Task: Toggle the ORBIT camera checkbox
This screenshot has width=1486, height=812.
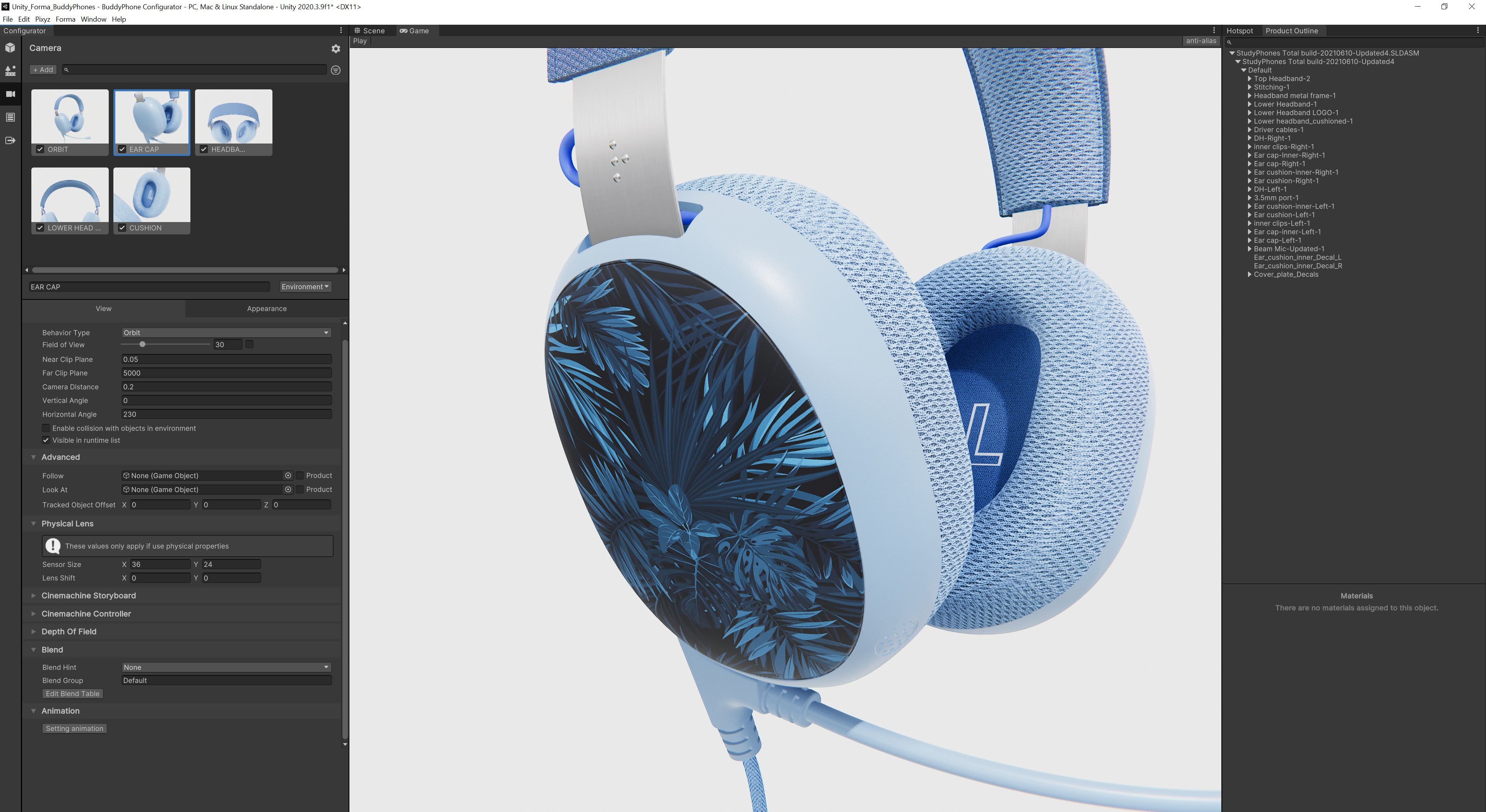Action: pos(40,149)
